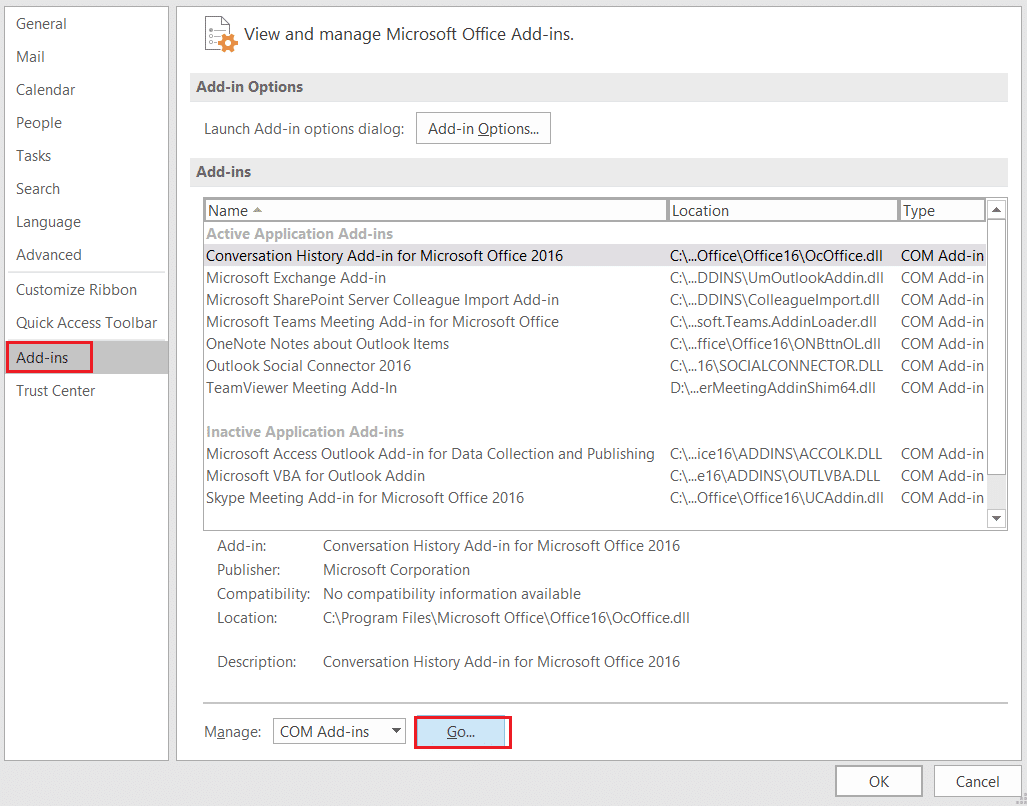The width and height of the screenshot is (1027, 806).
Task: Select Customize Ribbon in the sidebar
Action: coord(76,289)
